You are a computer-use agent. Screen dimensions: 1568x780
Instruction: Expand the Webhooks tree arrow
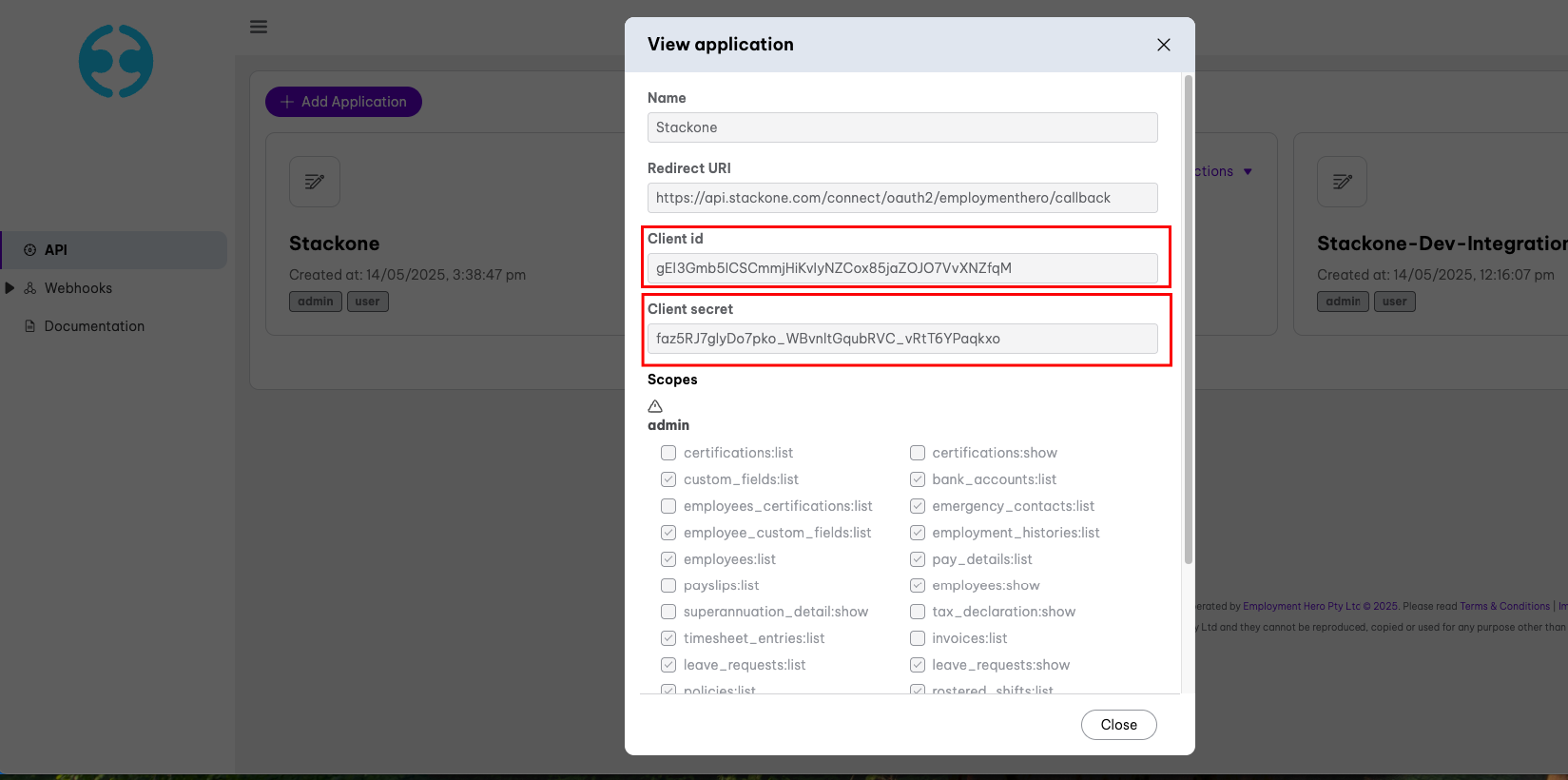click(x=10, y=288)
